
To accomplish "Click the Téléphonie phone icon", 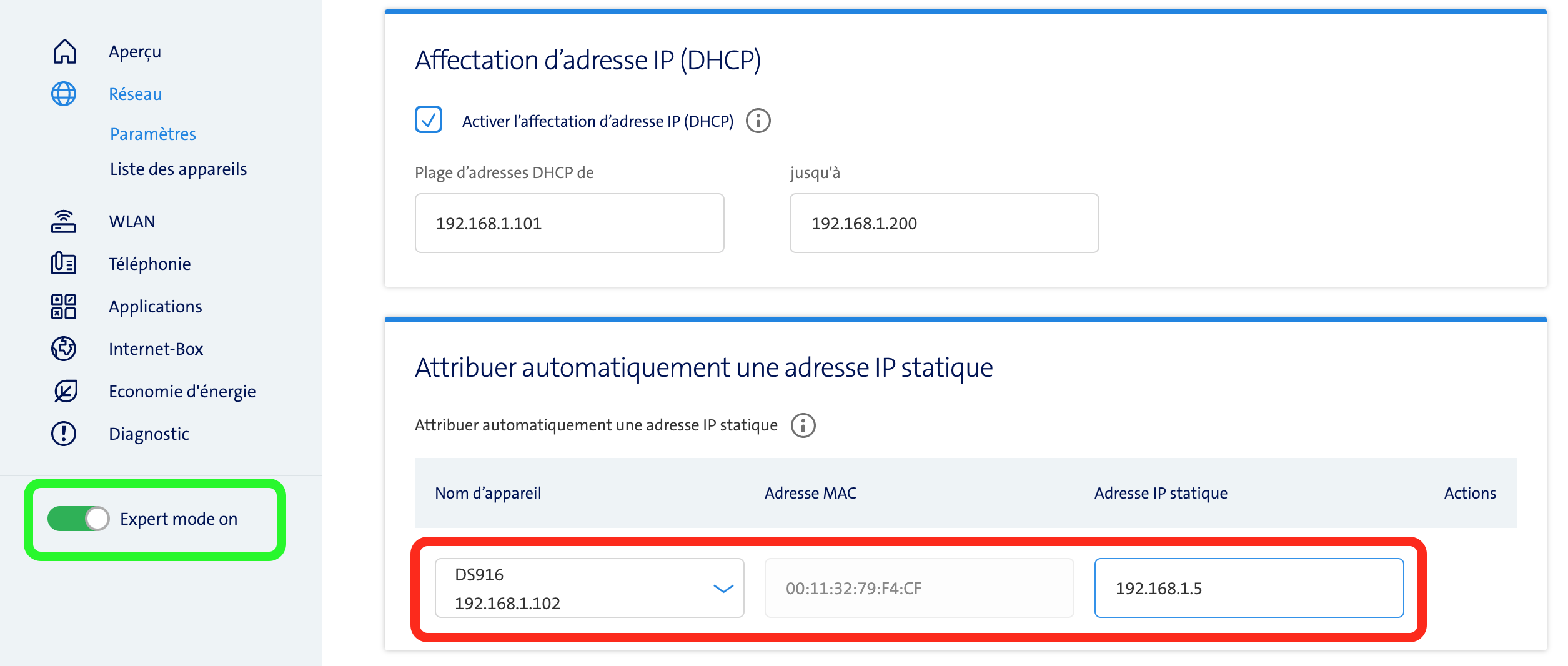I will pyautogui.click(x=64, y=264).
